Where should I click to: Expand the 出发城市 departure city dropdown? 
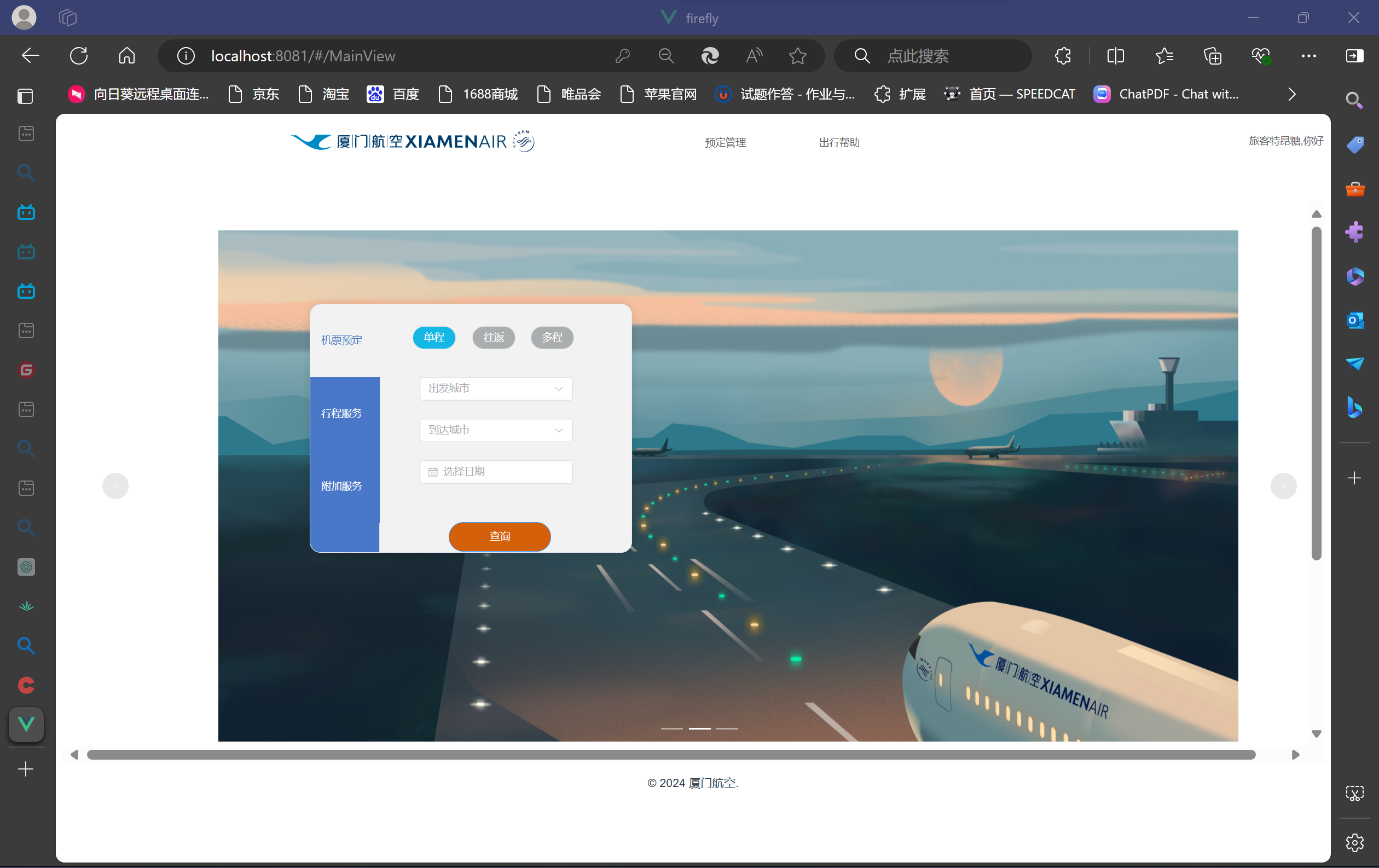(x=496, y=388)
